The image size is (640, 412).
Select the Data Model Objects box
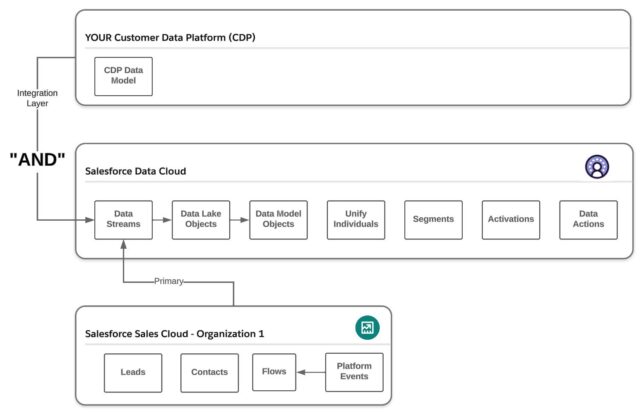click(x=279, y=219)
